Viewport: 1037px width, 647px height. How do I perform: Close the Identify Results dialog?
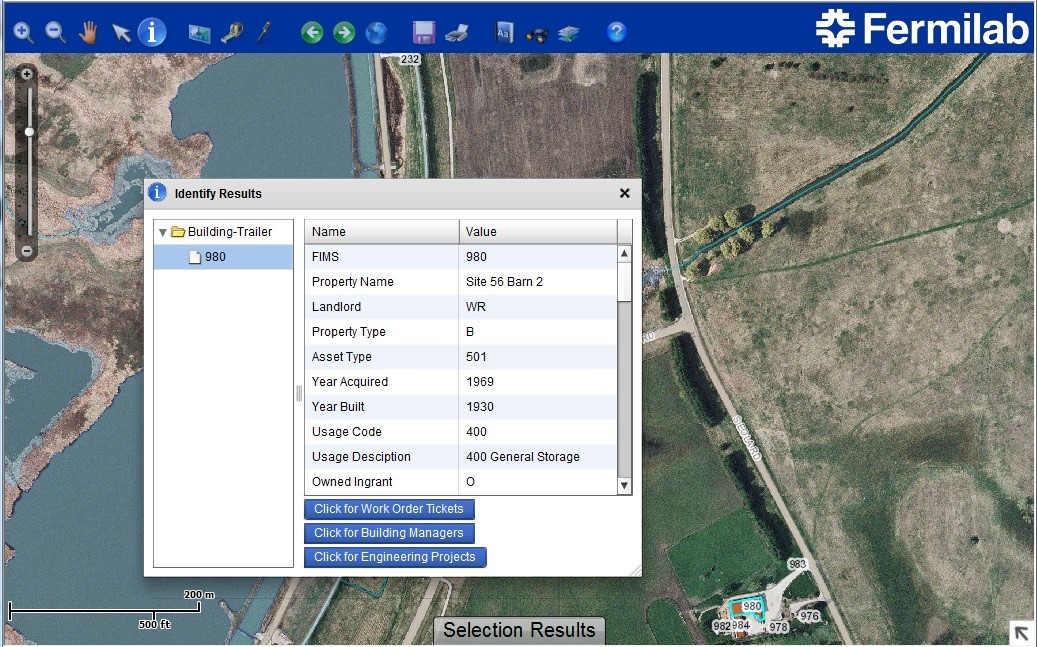[x=625, y=193]
